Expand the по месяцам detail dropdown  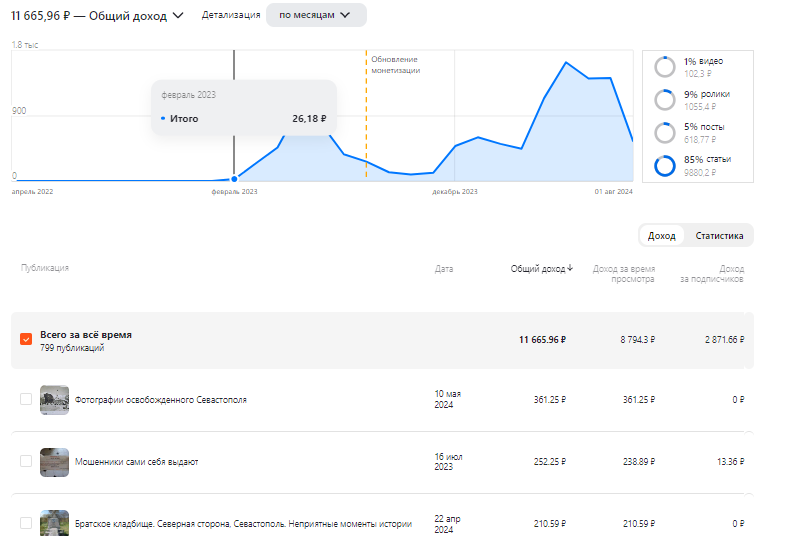click(316, 15)
